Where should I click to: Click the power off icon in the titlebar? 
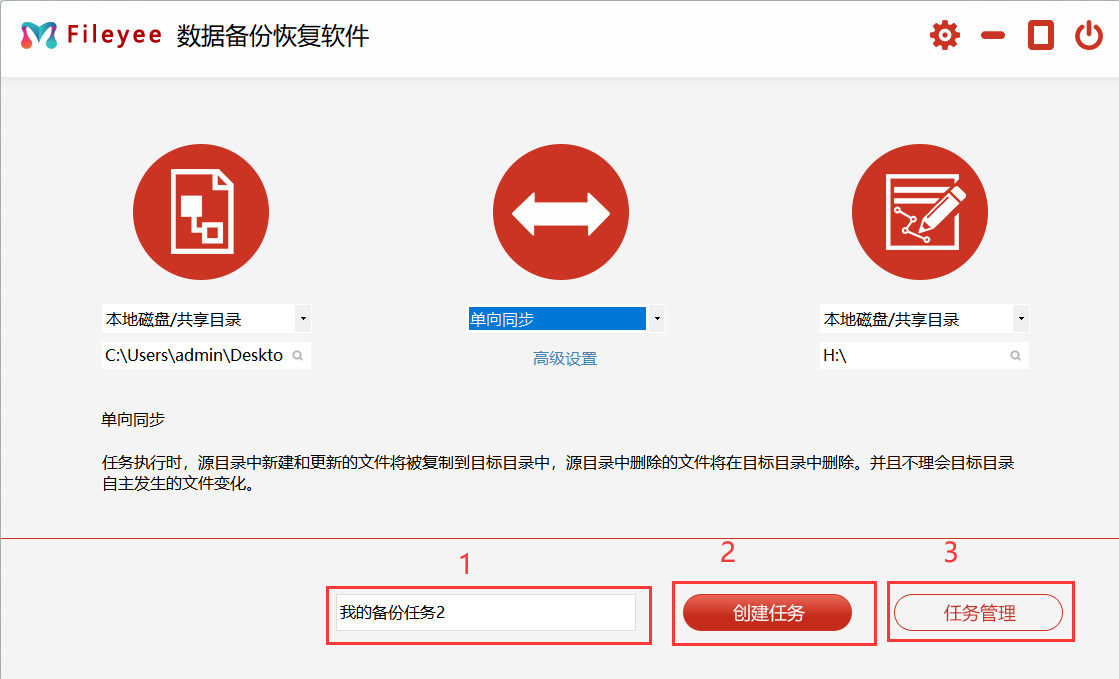pos(1088,35)
